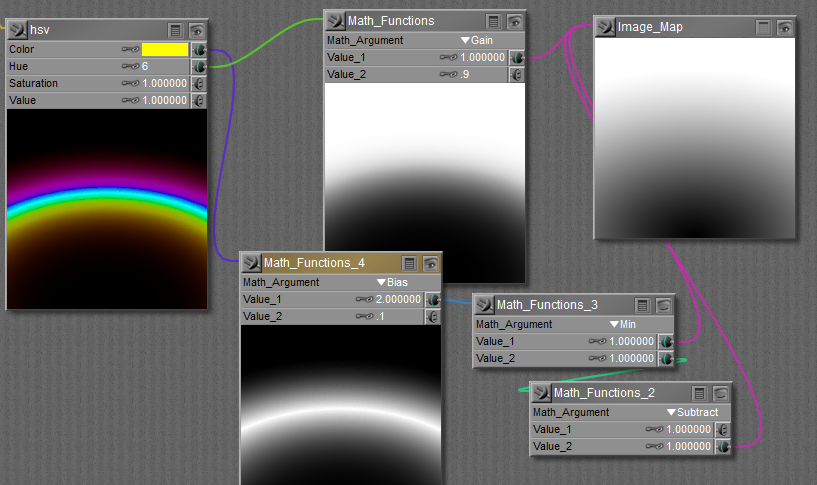Click Math_Functions_3 Value_1 plug connector
Screen dimensions: 817x485
pos(665,342)
